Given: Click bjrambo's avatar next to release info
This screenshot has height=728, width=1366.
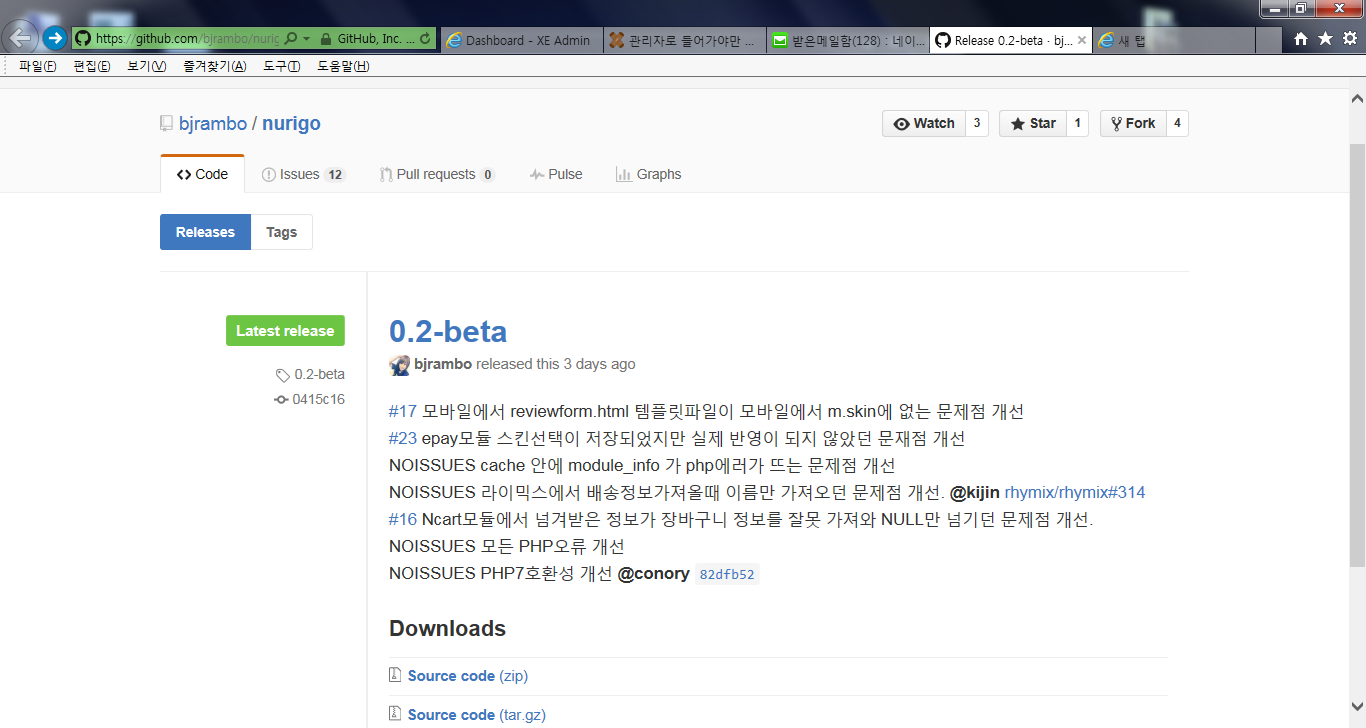Looking at the screenshot, I should (399, 365).
